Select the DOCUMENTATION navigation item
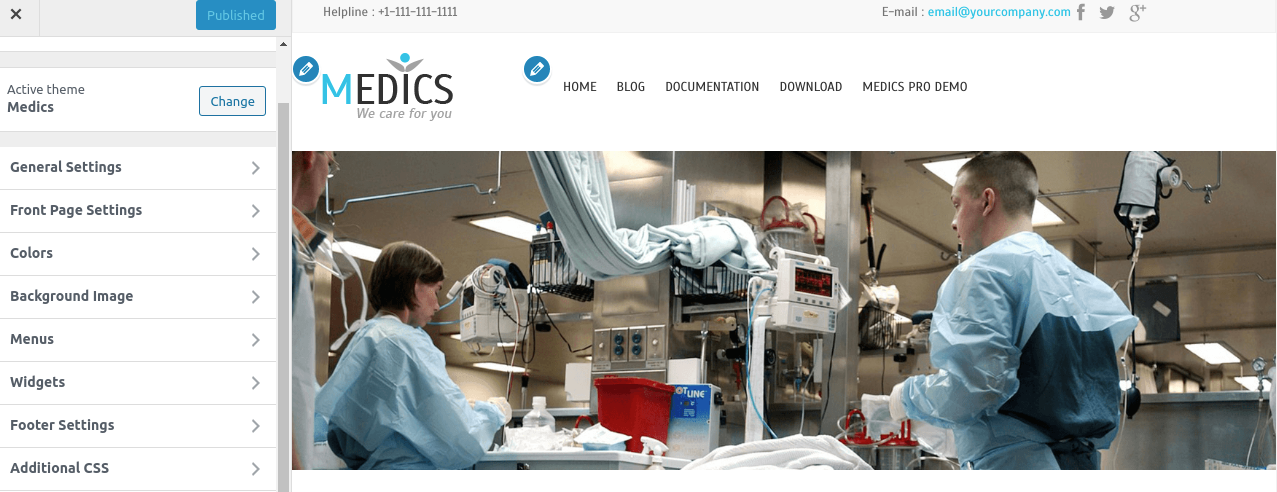This screenshot has height=492, width=1277. tap(712, 87)
